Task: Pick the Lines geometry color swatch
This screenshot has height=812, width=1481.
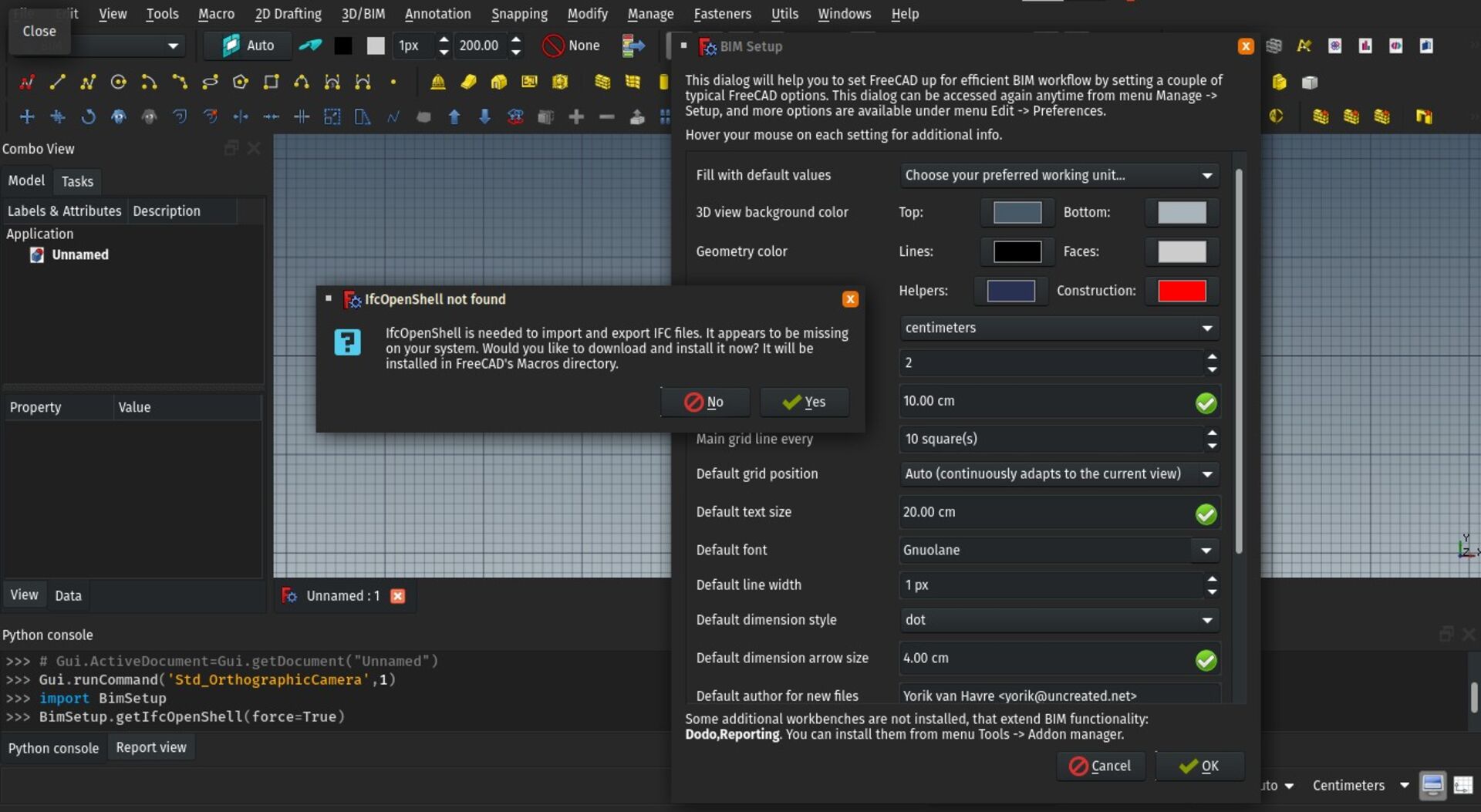Action: click(1017, 251)
